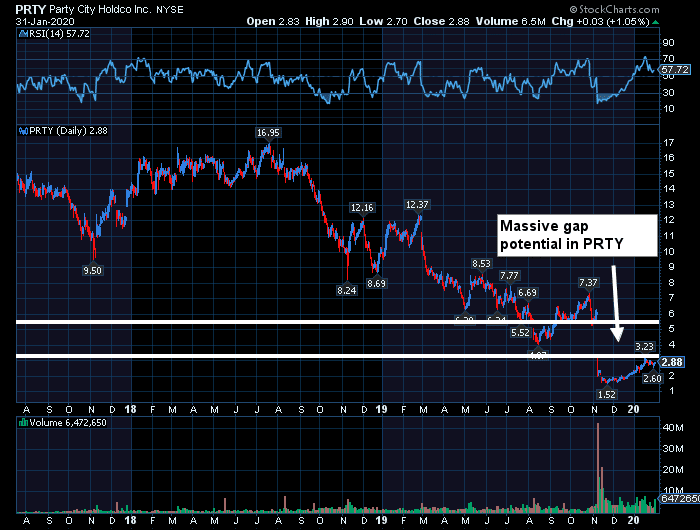Click the 8.53 high price label
The width and height of the screenshot is (700, 530).
coord(481,263)
